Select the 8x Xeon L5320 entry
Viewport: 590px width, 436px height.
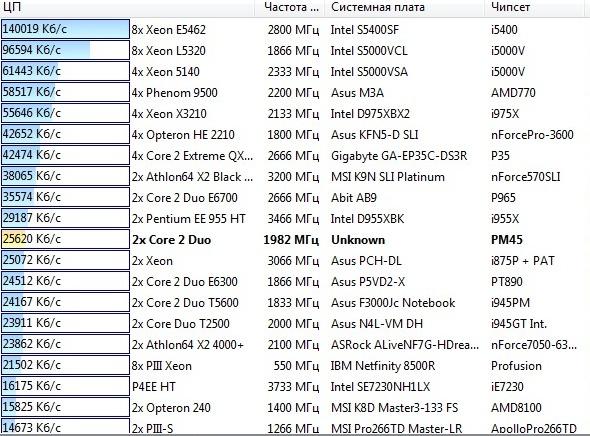[169, 51]
